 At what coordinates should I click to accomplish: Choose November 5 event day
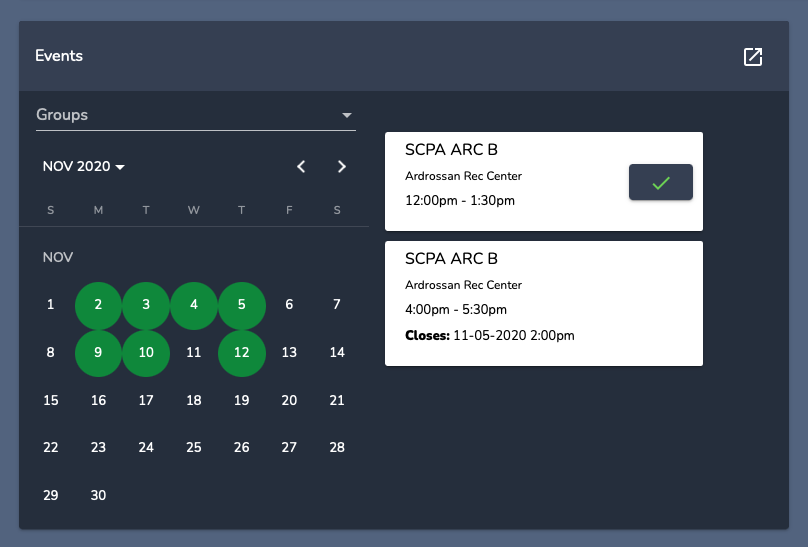(x=241, y=305)
